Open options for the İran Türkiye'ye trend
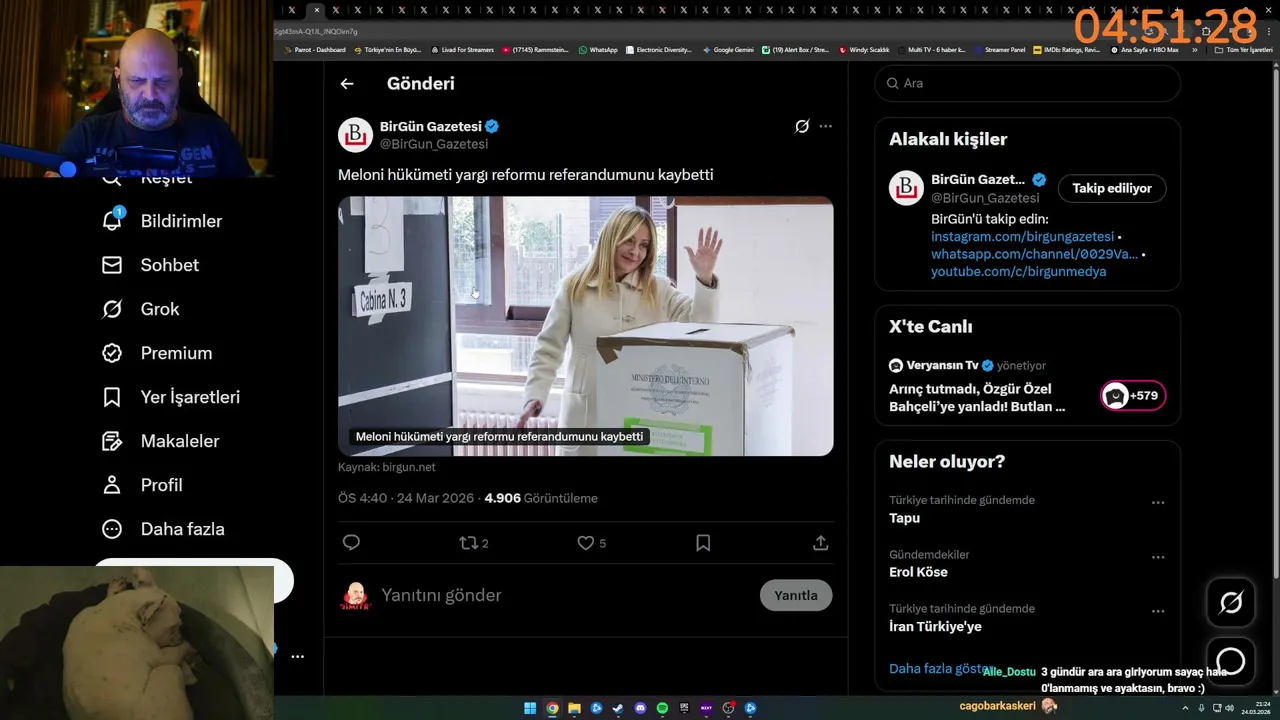Image resolution: width=1280 pixels, height=720 pixels. pos(1158,611)
